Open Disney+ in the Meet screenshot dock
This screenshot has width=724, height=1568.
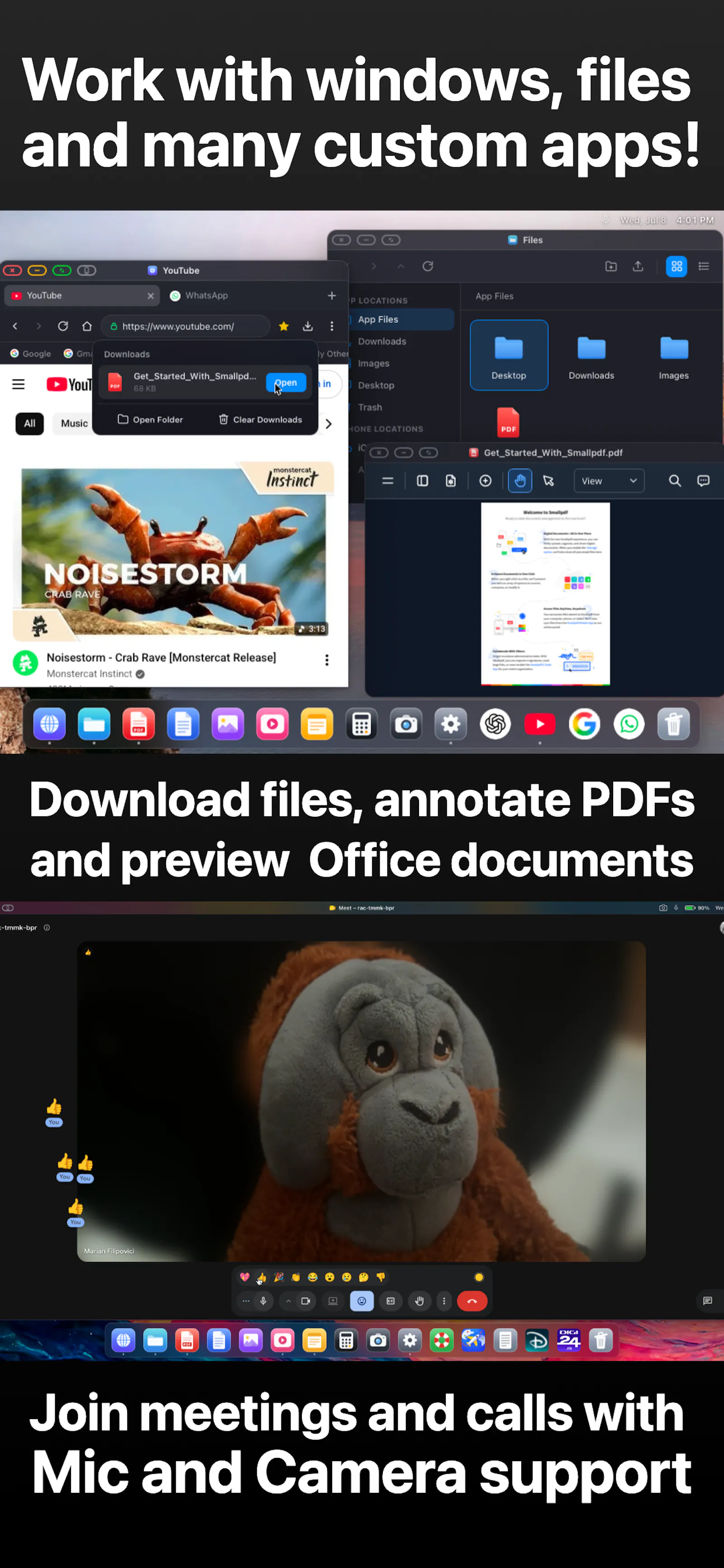537,1340
